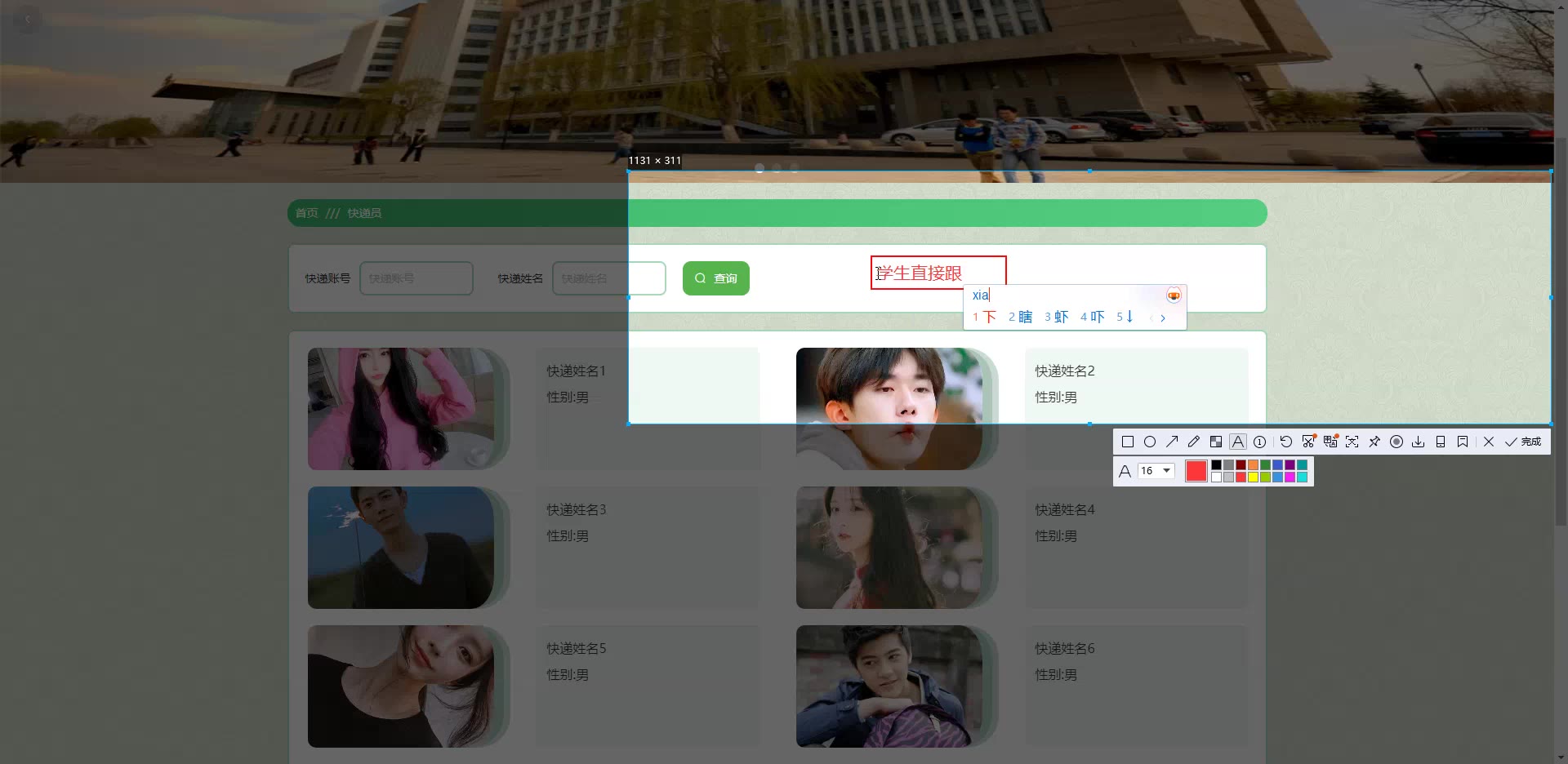Save the screenshot with the download icon
Screen dimensions: 1568x764
pos(1419,442)
